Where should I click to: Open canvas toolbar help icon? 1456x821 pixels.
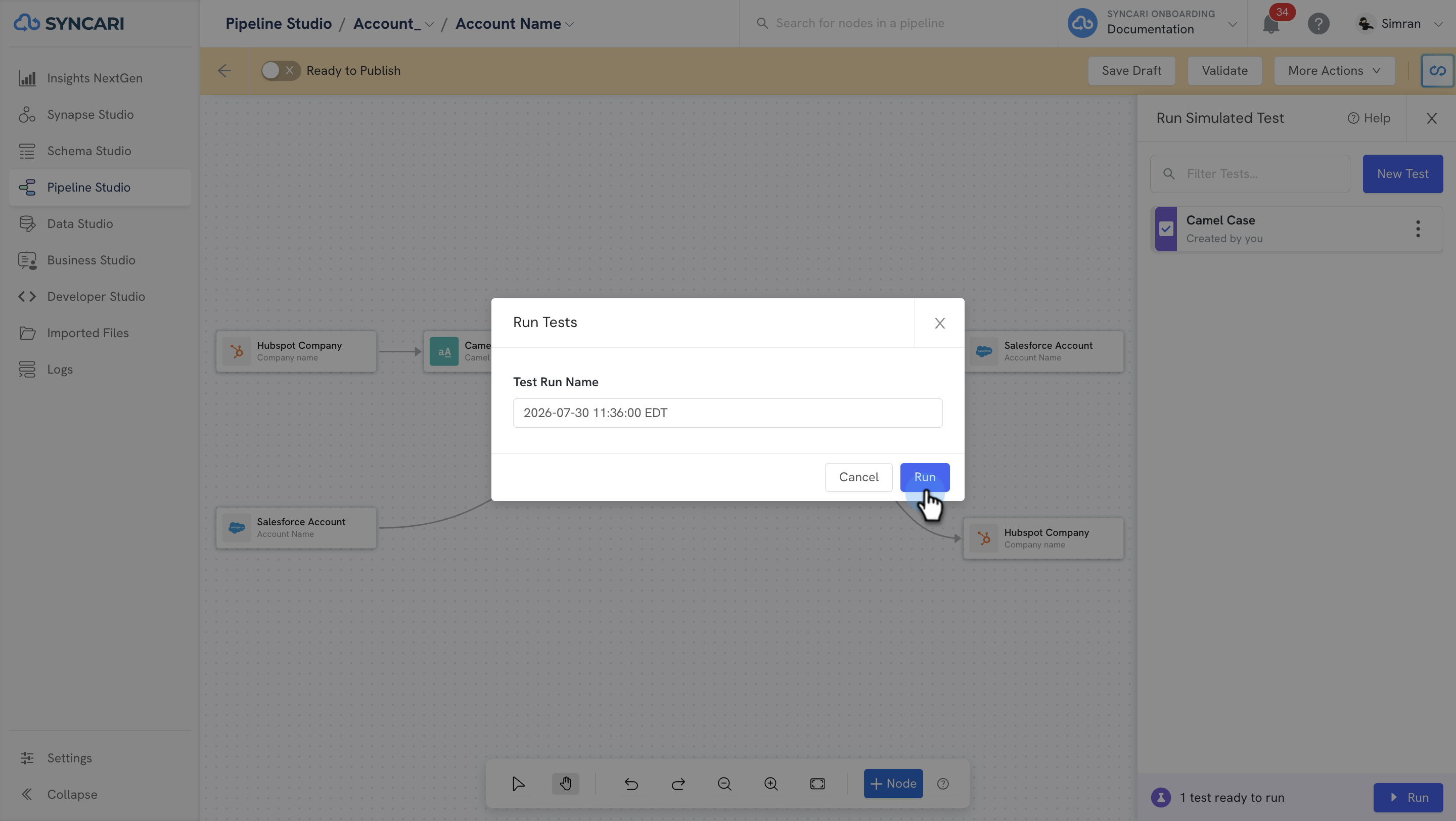coord(943,784)
